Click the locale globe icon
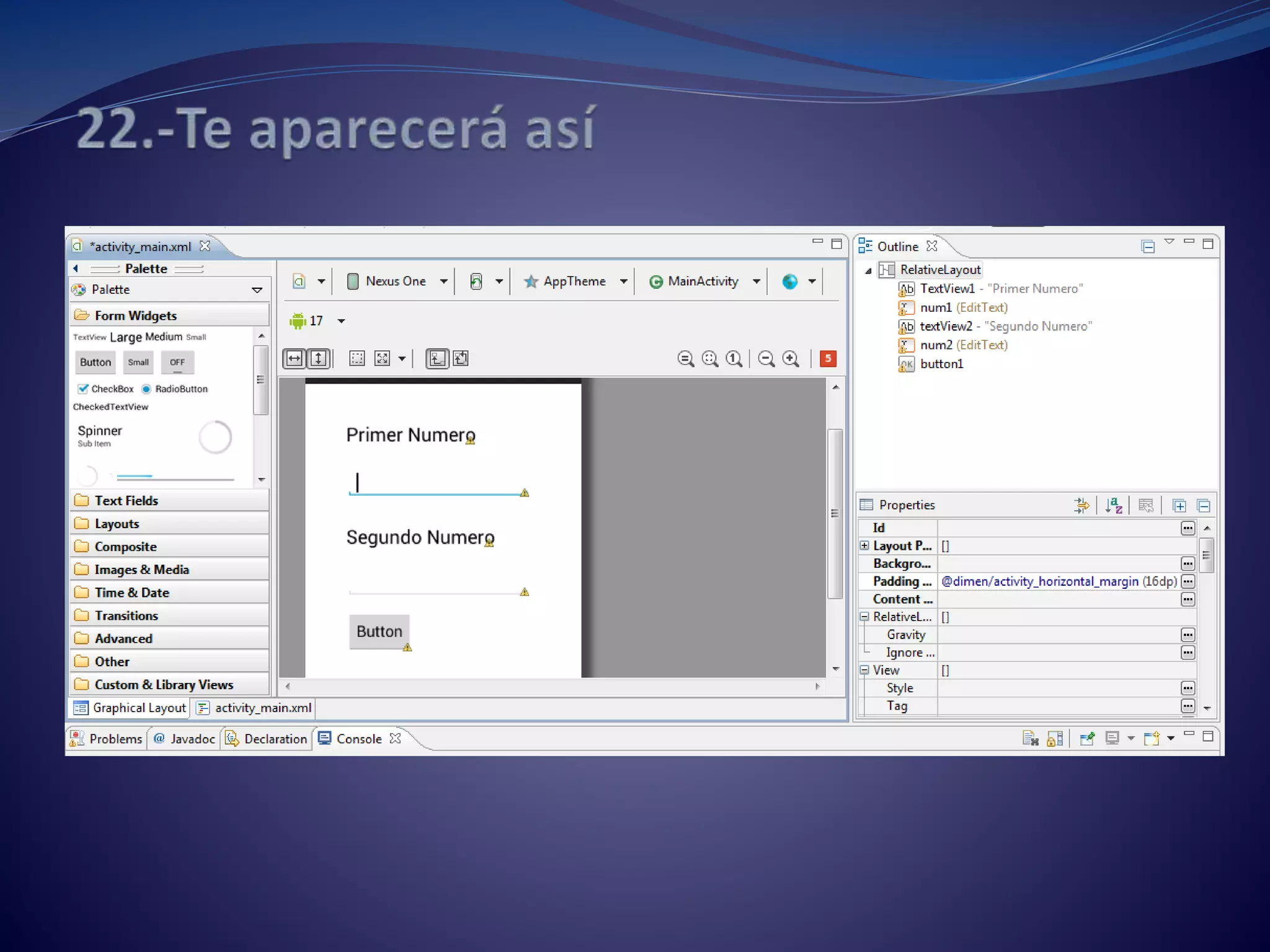 tap(789, 281)
